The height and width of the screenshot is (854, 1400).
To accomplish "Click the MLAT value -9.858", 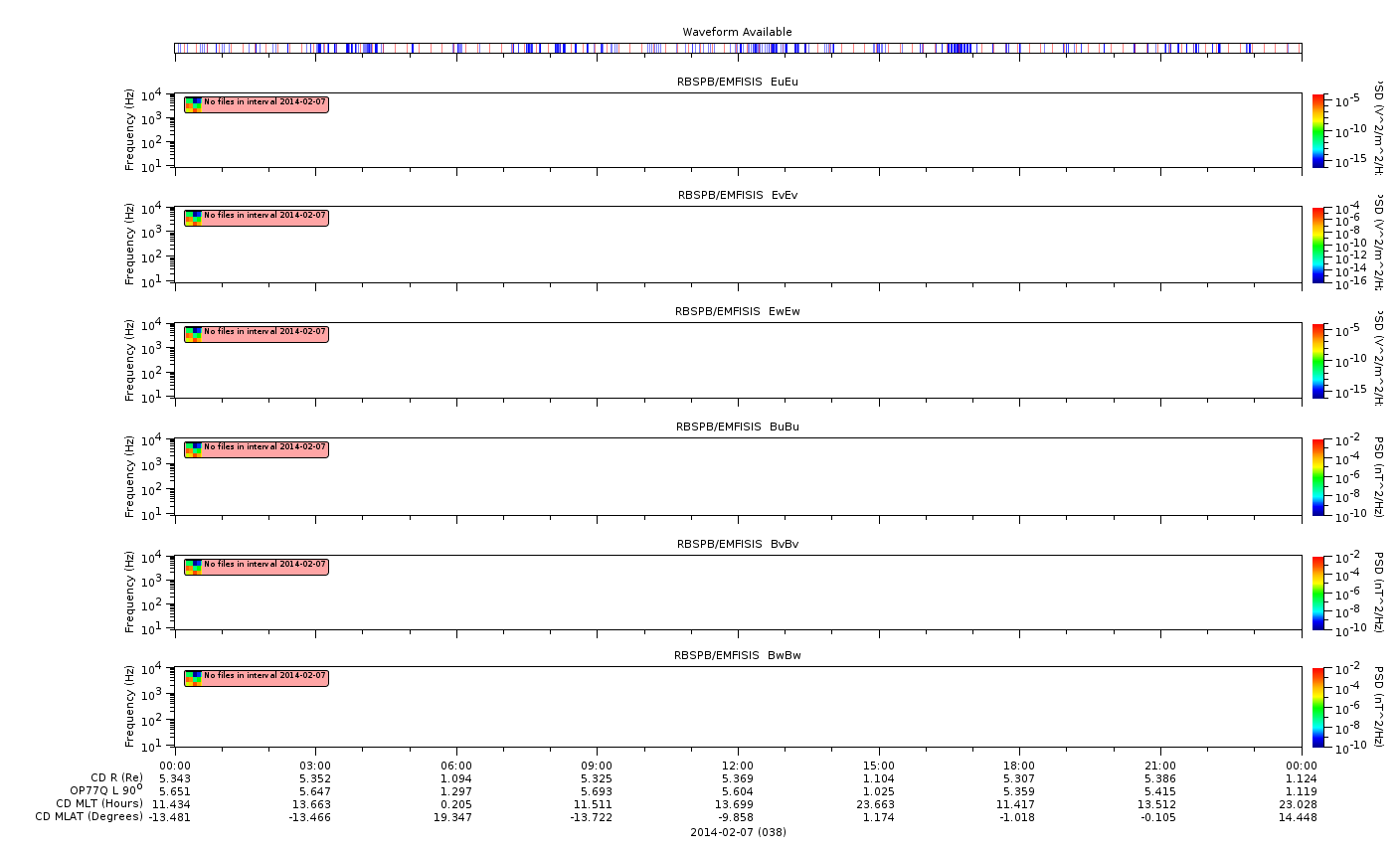I will pyautogui.click(x=738, y=817).
